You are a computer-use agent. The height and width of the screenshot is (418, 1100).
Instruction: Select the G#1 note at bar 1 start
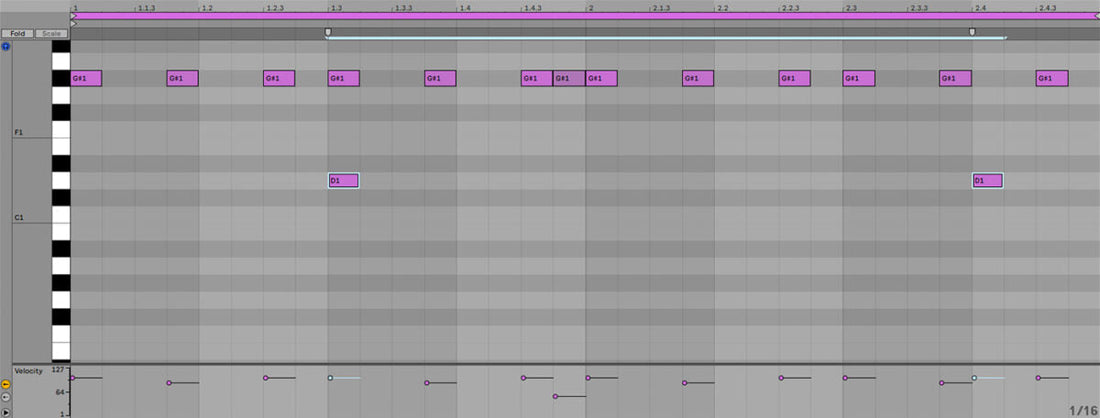point(86,78)
